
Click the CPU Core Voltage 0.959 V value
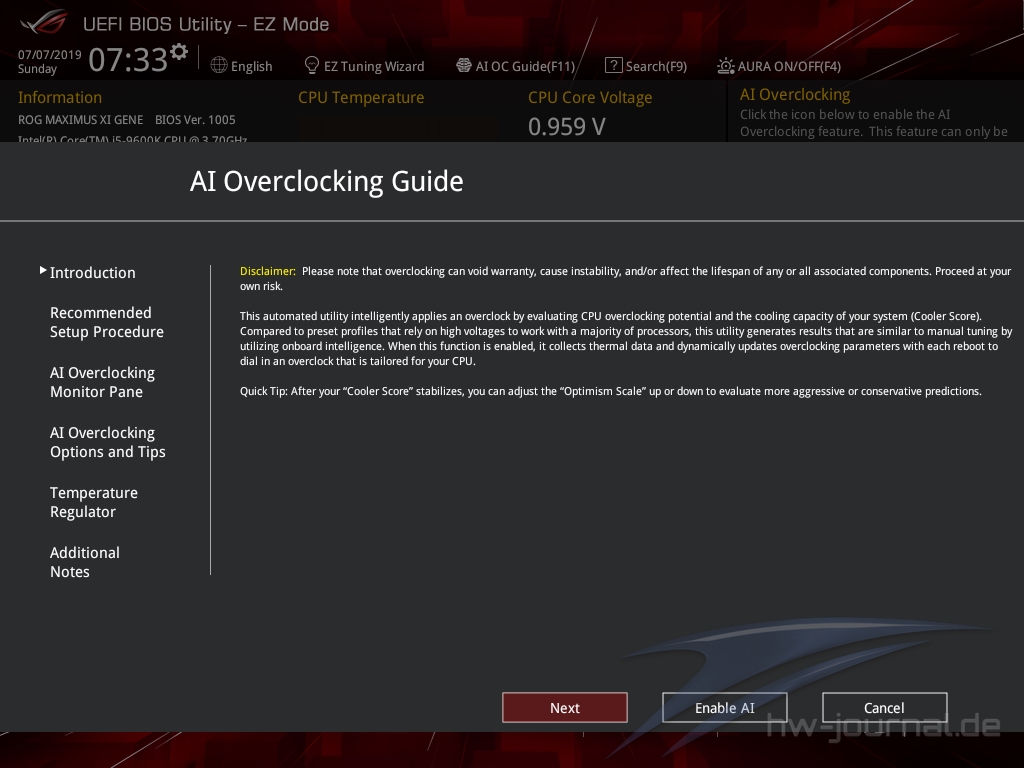pos(567,127)
